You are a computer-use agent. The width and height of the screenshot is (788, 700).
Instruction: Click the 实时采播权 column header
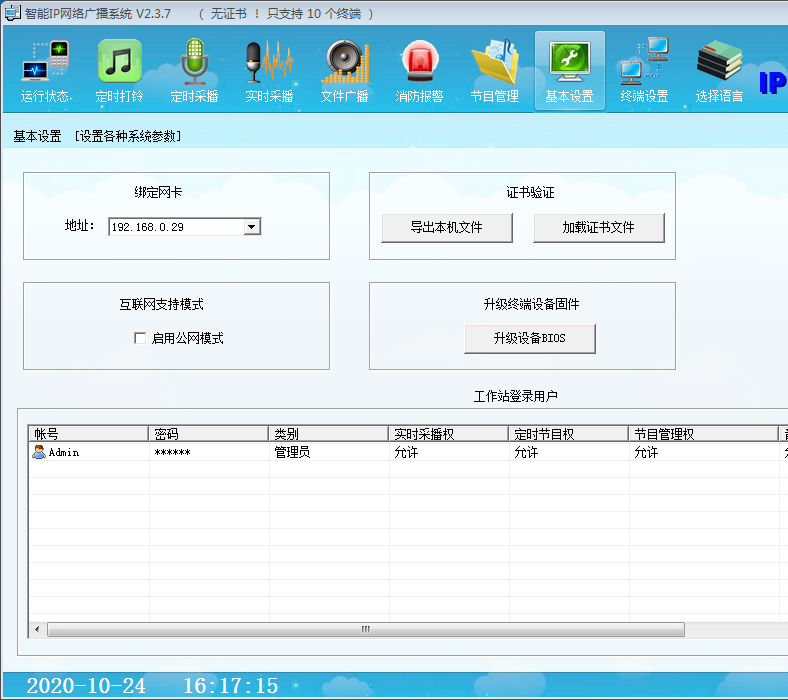(449, 434)
